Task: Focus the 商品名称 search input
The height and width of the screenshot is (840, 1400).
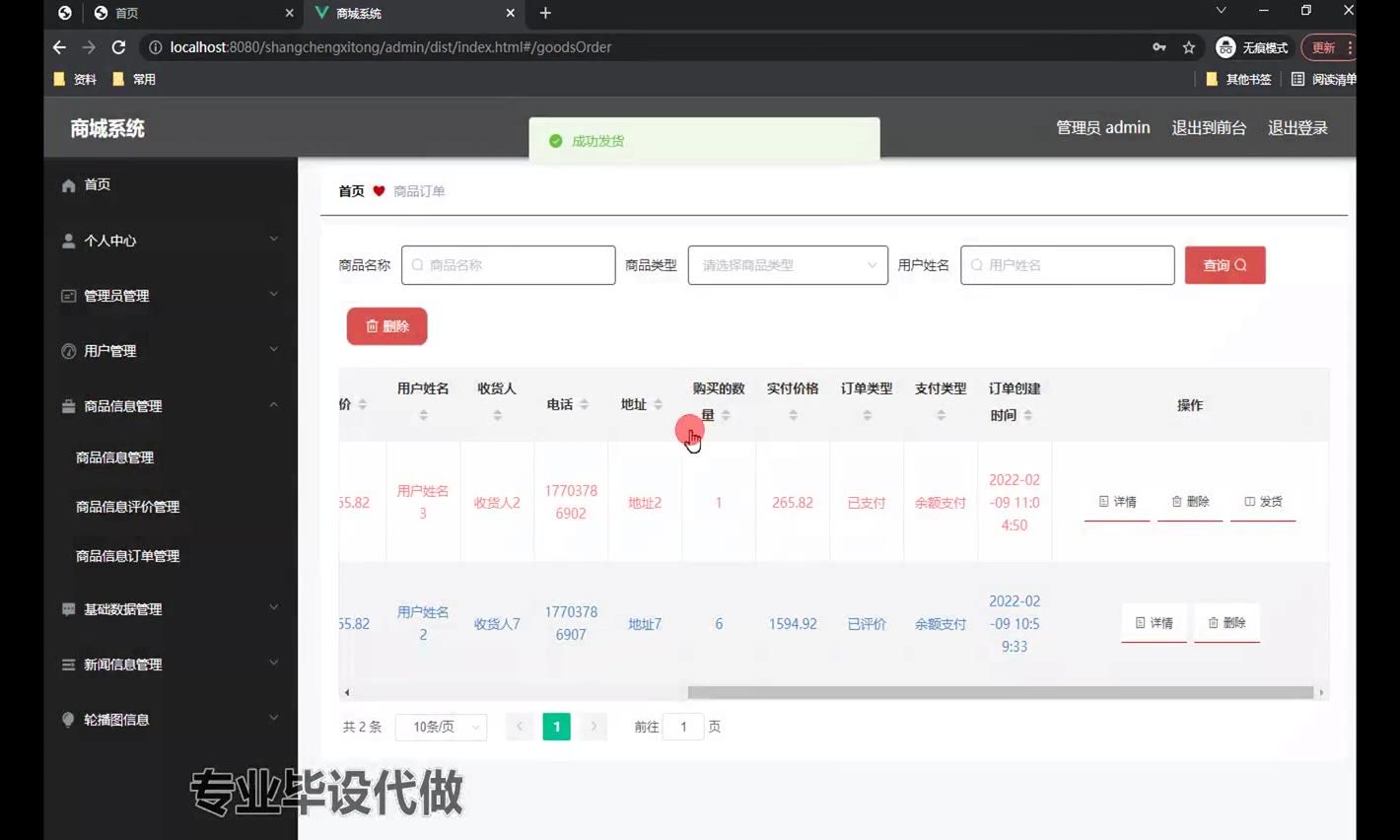Action: pyautogui.click(x=508, y=265)
